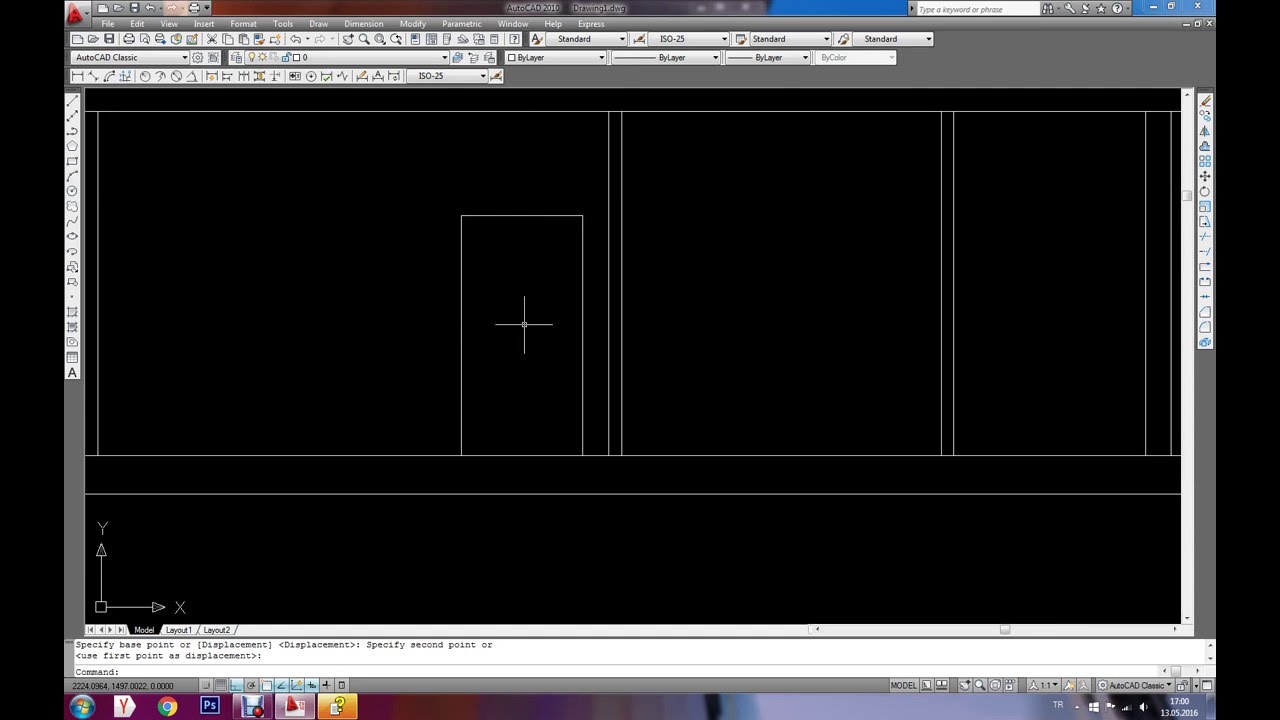This screenshot has height=720, width=1280.
Task: Click the Zoom Realtime magnifier icon
Action: point(364,39)
